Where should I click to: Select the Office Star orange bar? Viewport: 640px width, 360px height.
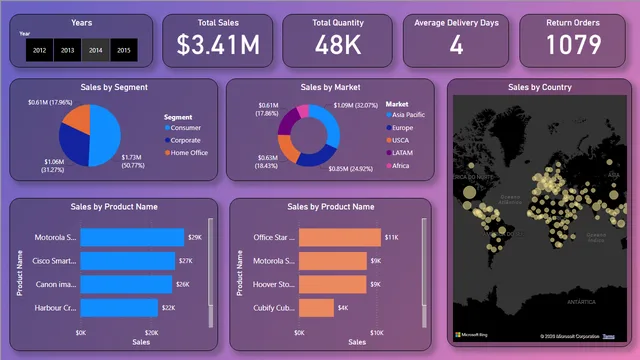pyautogui.click(x=340, y=237)
